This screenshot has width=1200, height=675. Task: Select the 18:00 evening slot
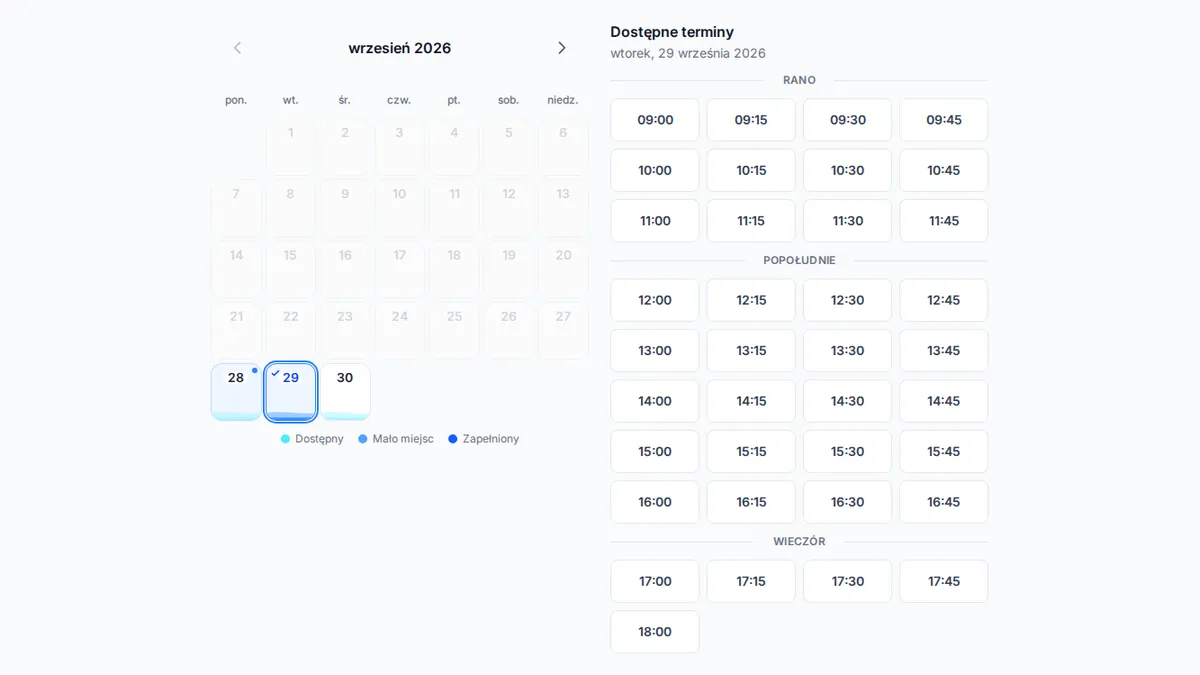pos(655,632)
